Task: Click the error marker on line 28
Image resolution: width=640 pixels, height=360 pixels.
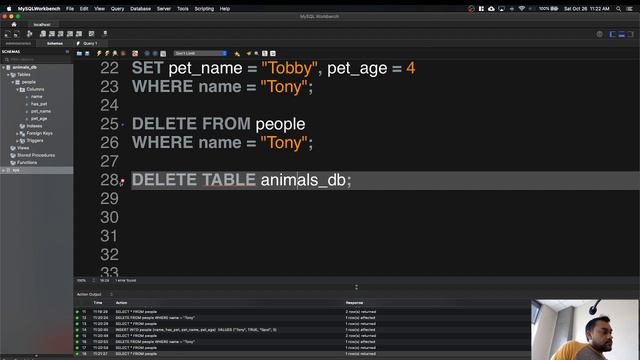Action: pos(122,182)
